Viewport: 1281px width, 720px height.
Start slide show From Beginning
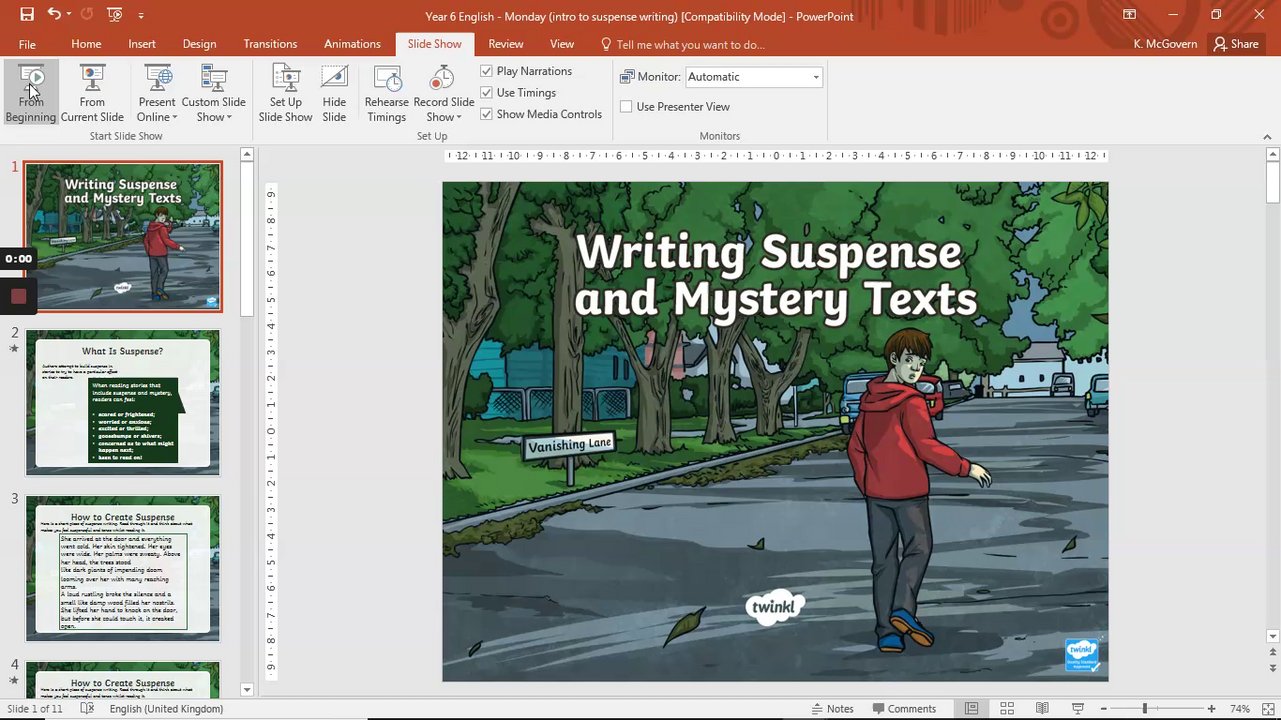click(x=31, y=94)
